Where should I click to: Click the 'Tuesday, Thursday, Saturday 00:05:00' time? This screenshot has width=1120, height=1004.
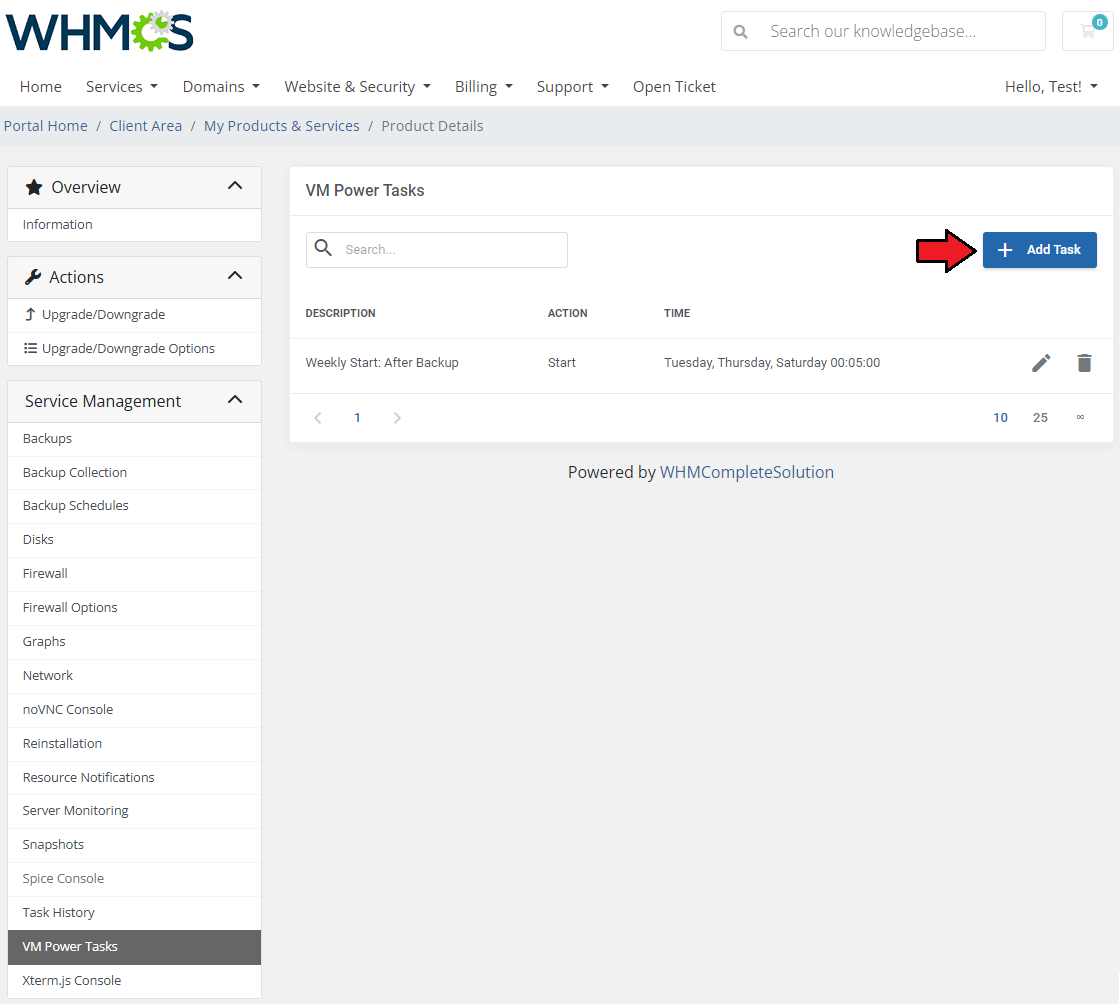click(x=772, y=363)
